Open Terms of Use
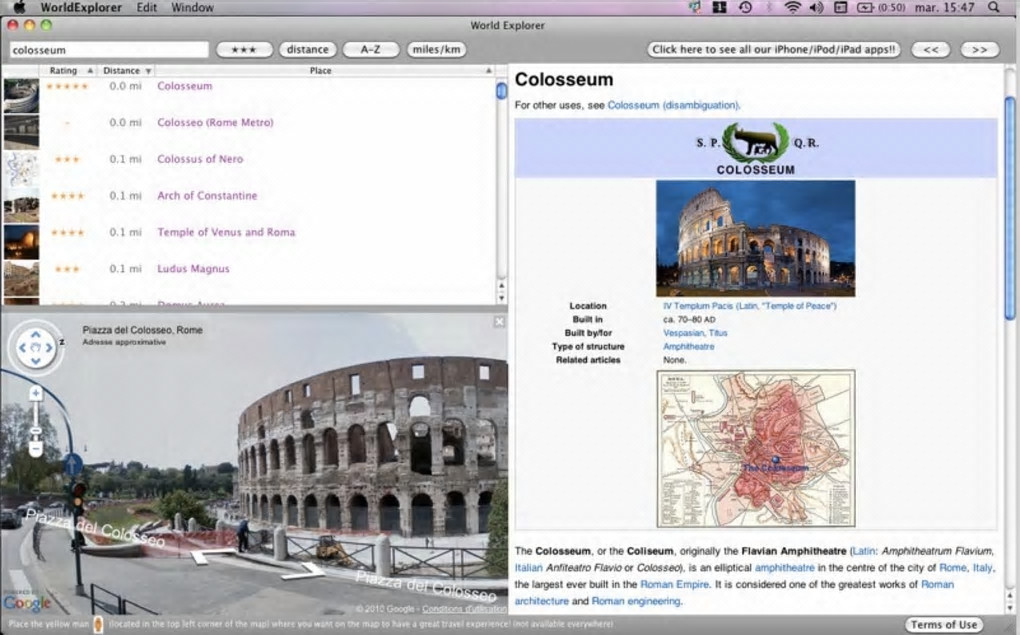Viewport: 1020px width, 635px height. coord(944,625)
